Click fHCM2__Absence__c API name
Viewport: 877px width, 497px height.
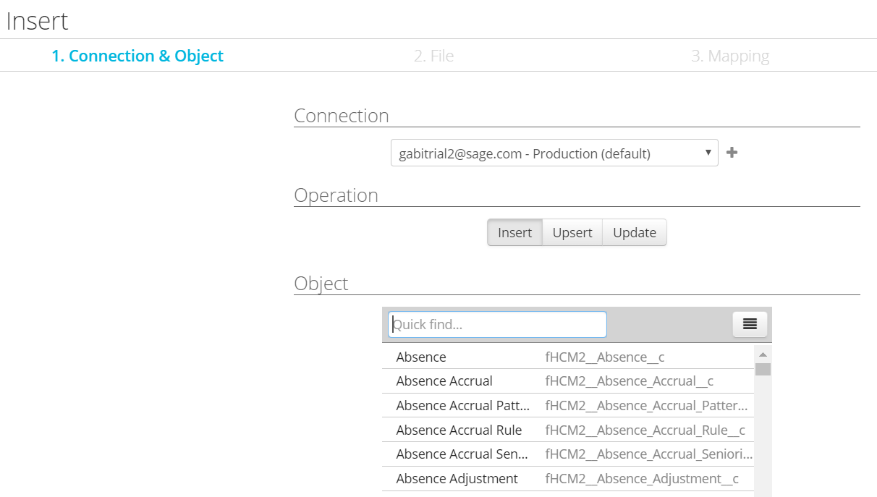(x=603, y=357)
